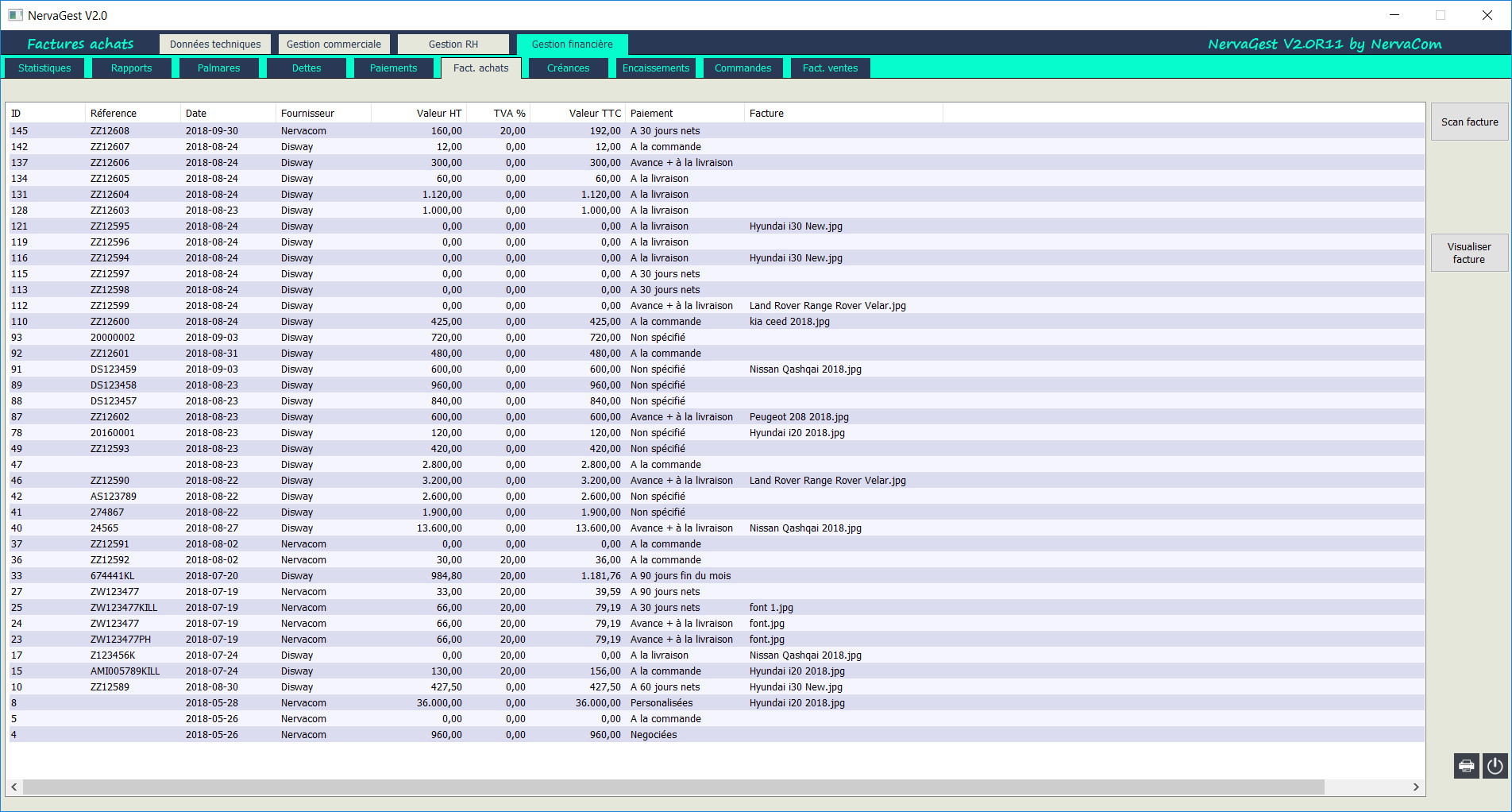Open the Paiements tab
Viewport: 1512px width, 812px height.
pos(393,68)
